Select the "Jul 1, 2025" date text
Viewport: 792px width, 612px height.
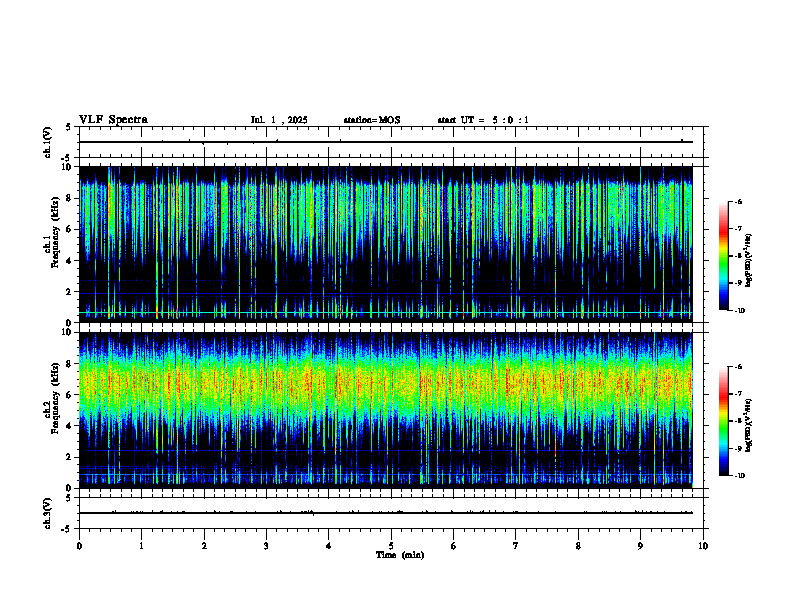pos(279,120)
